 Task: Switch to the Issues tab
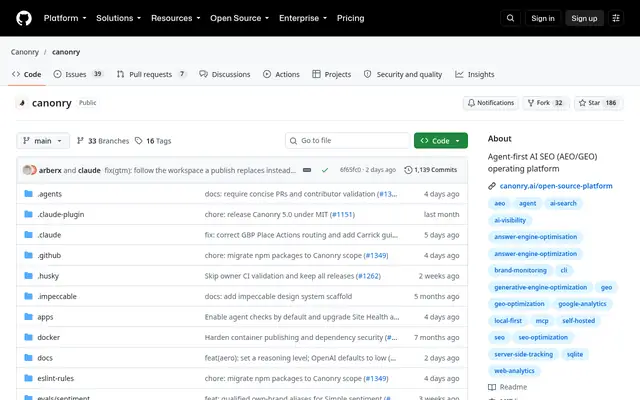78,74
